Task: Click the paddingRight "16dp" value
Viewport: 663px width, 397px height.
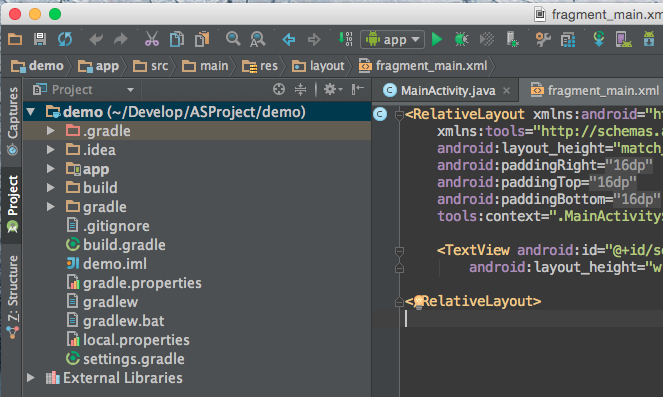Action: [629, 165]
